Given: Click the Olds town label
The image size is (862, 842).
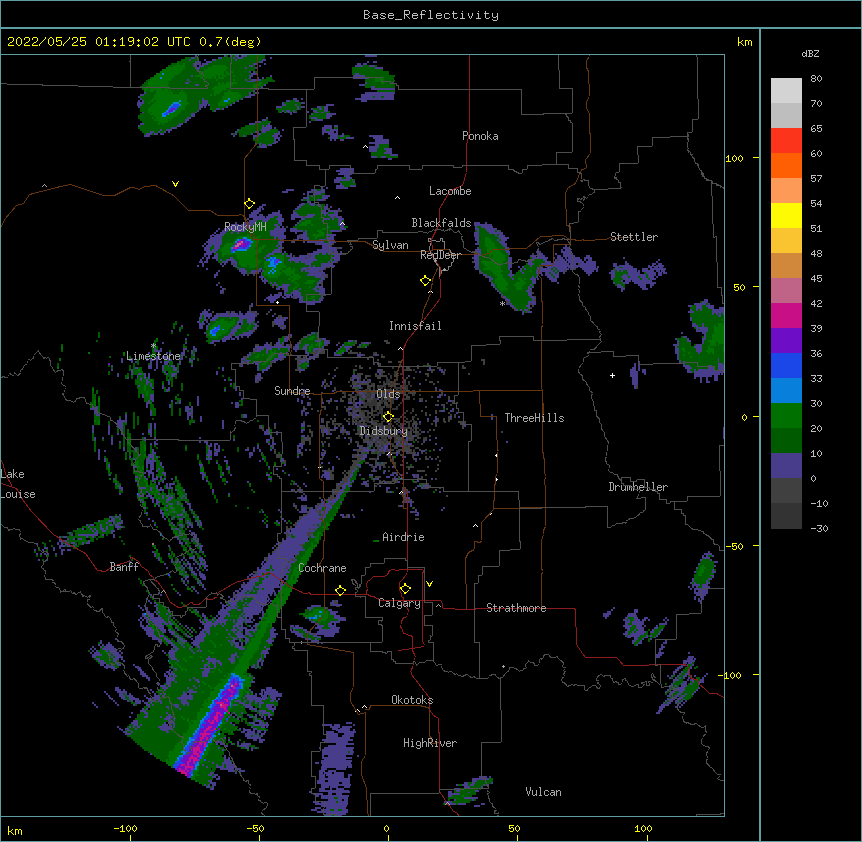Looking at the screenshot, I should click(x=388, y=394).
